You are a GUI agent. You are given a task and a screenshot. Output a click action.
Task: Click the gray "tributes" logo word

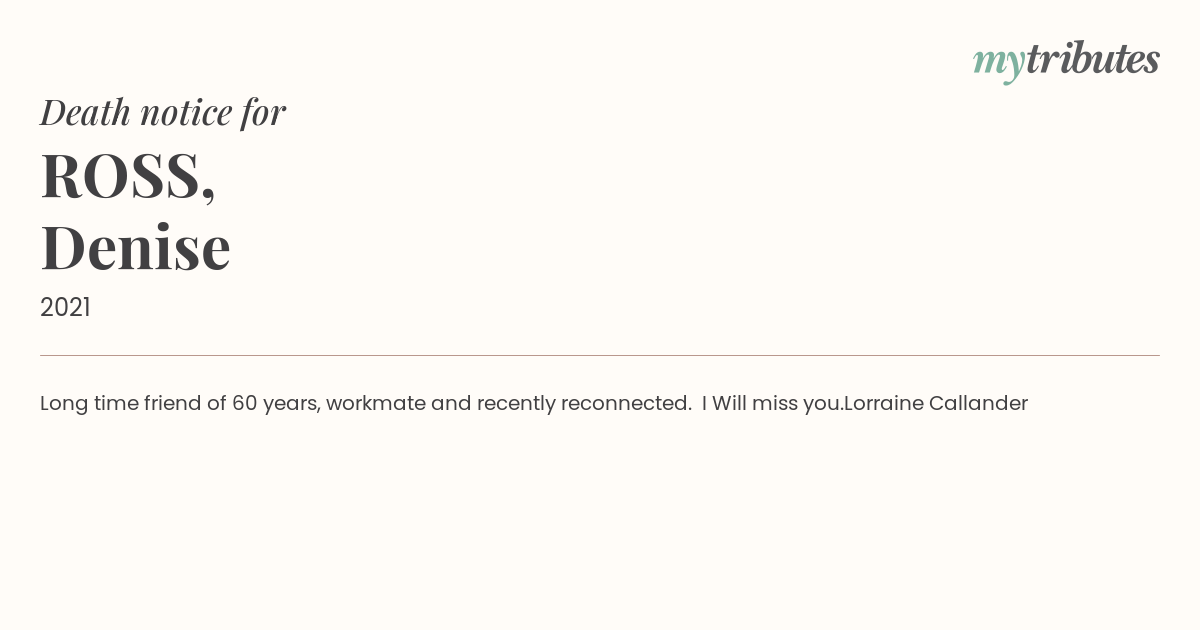[1093, 58]
